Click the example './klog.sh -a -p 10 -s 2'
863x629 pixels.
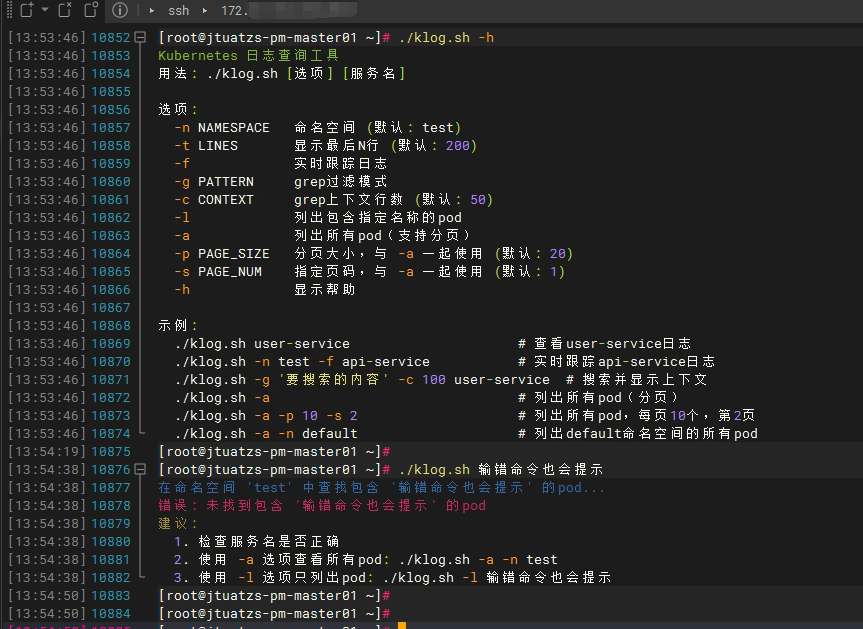click(x=266, y=416)
